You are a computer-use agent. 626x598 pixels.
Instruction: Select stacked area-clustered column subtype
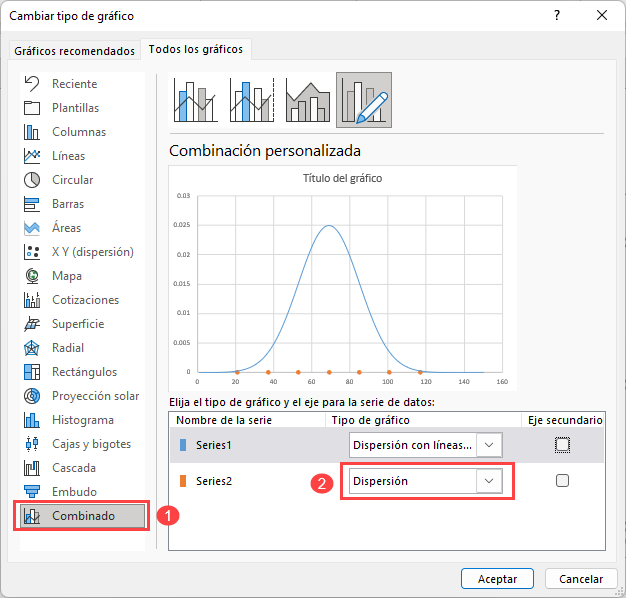tap(308, 100)
